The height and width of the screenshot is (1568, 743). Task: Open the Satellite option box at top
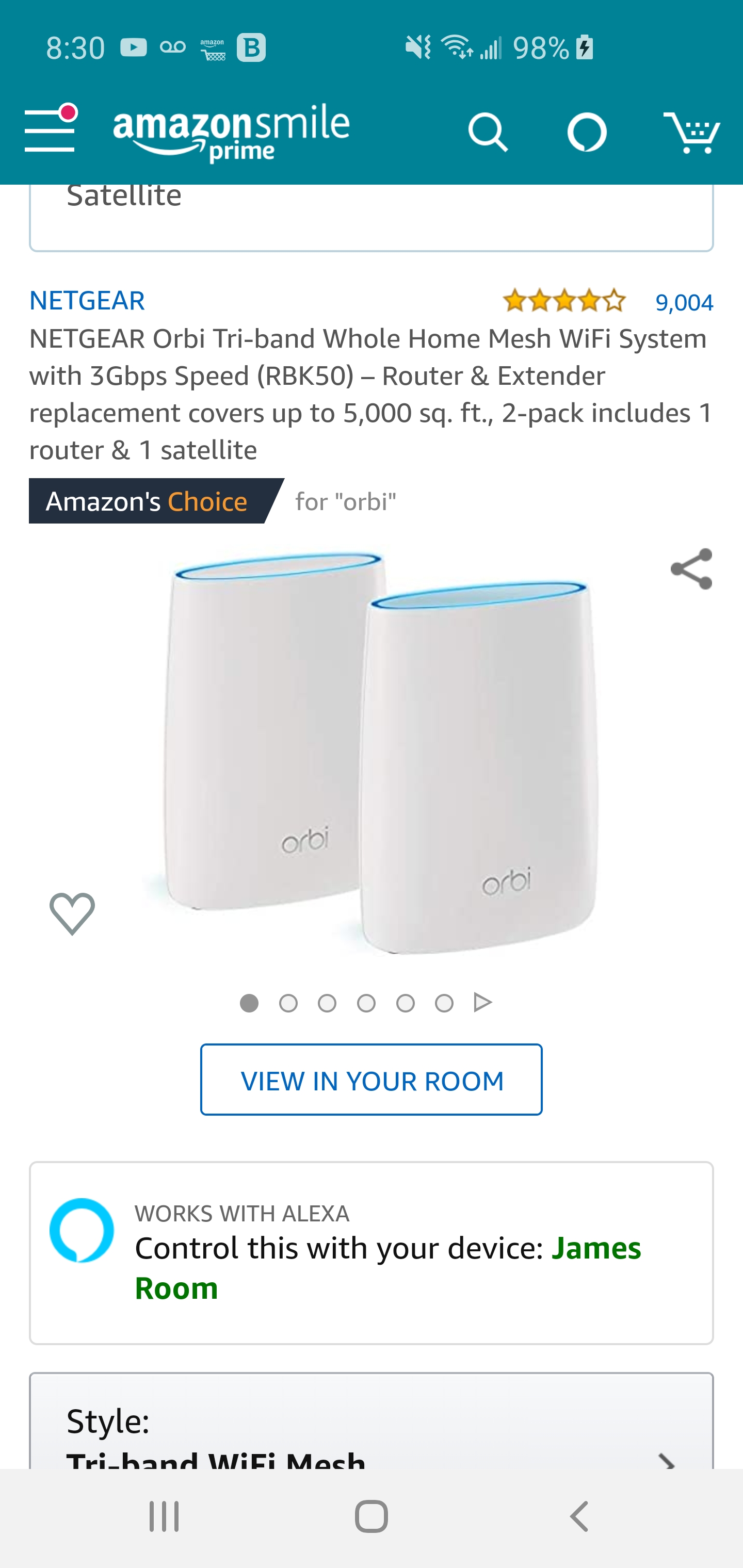pyautogui.click(x=372, y=217)
